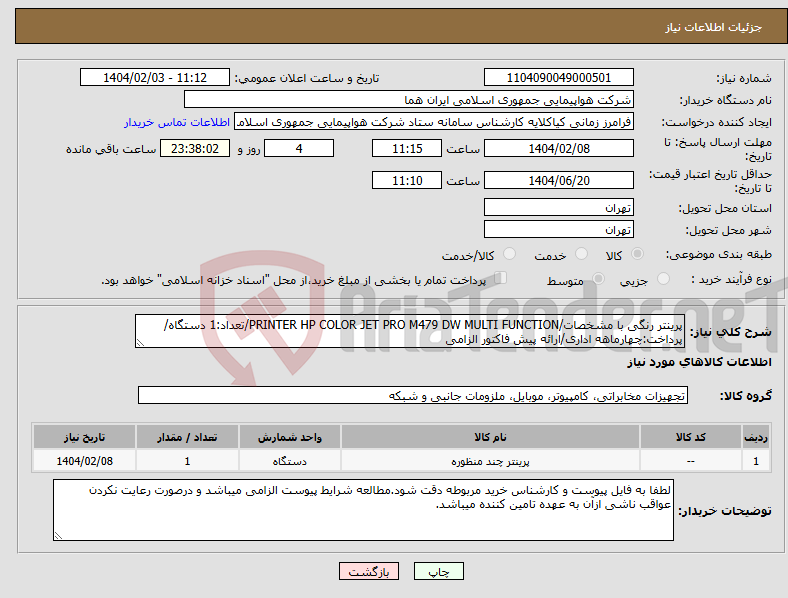This screenshot has width=788, height=598.
Task: Click the resize grip of description textarea
Action: [x=140, y=343]
